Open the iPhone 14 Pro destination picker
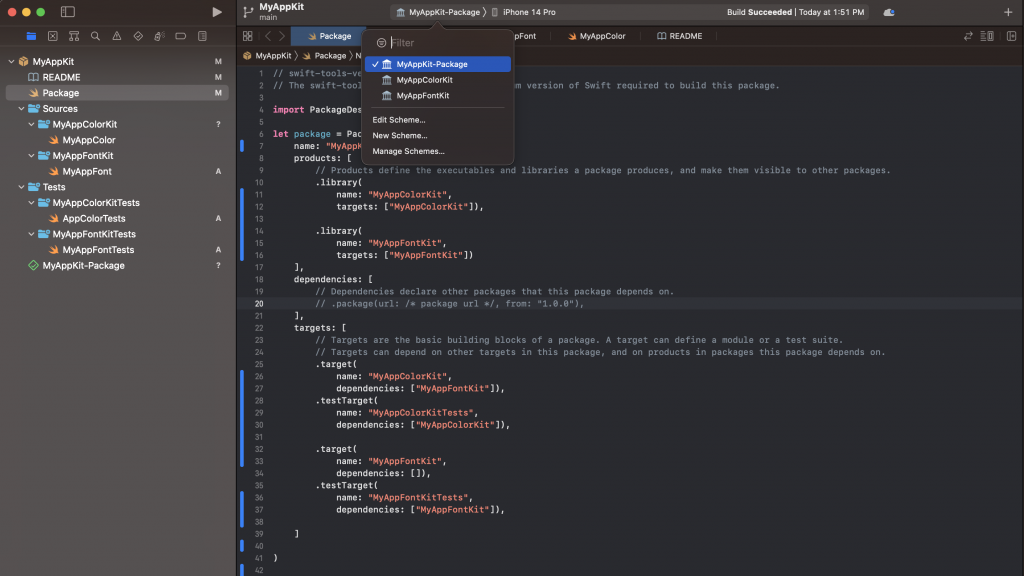 tap(524, 12)
